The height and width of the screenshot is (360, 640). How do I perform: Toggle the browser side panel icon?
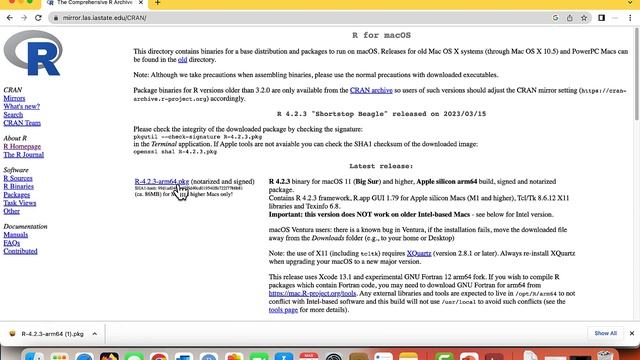click(601, 18)
